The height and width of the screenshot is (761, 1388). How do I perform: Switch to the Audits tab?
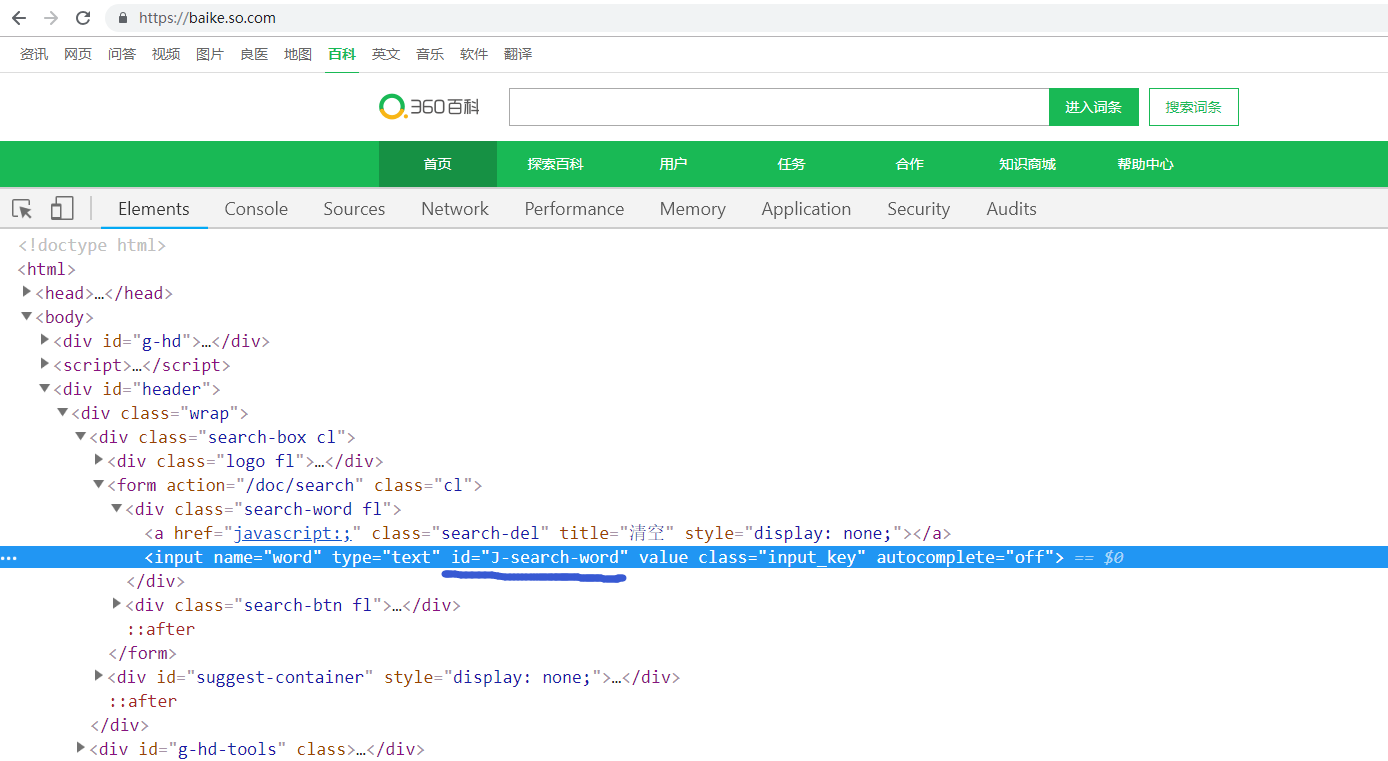tap(1012, 209)
